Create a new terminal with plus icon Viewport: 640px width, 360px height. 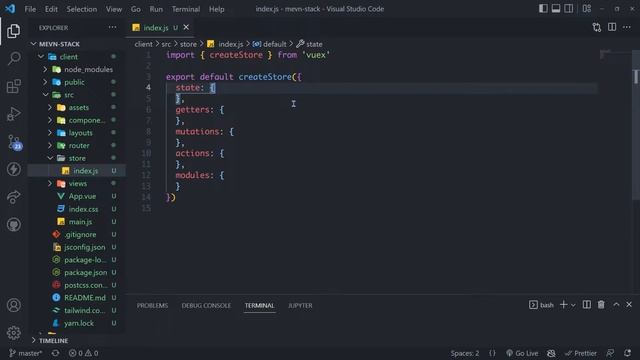(564, 305)
